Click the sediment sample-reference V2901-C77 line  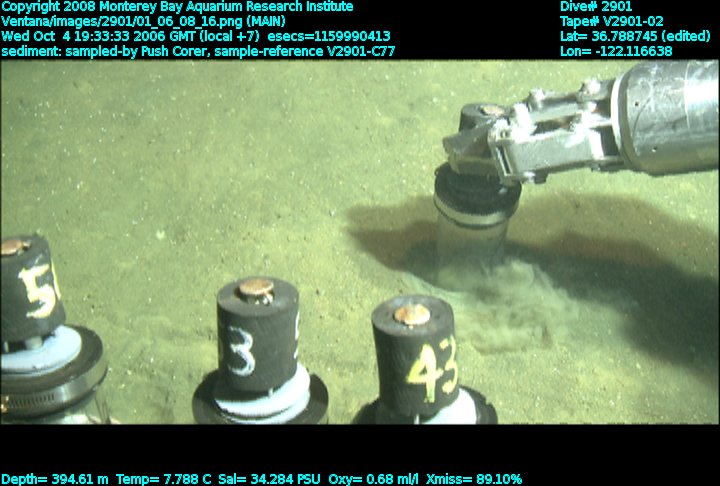tap(198, 51)
